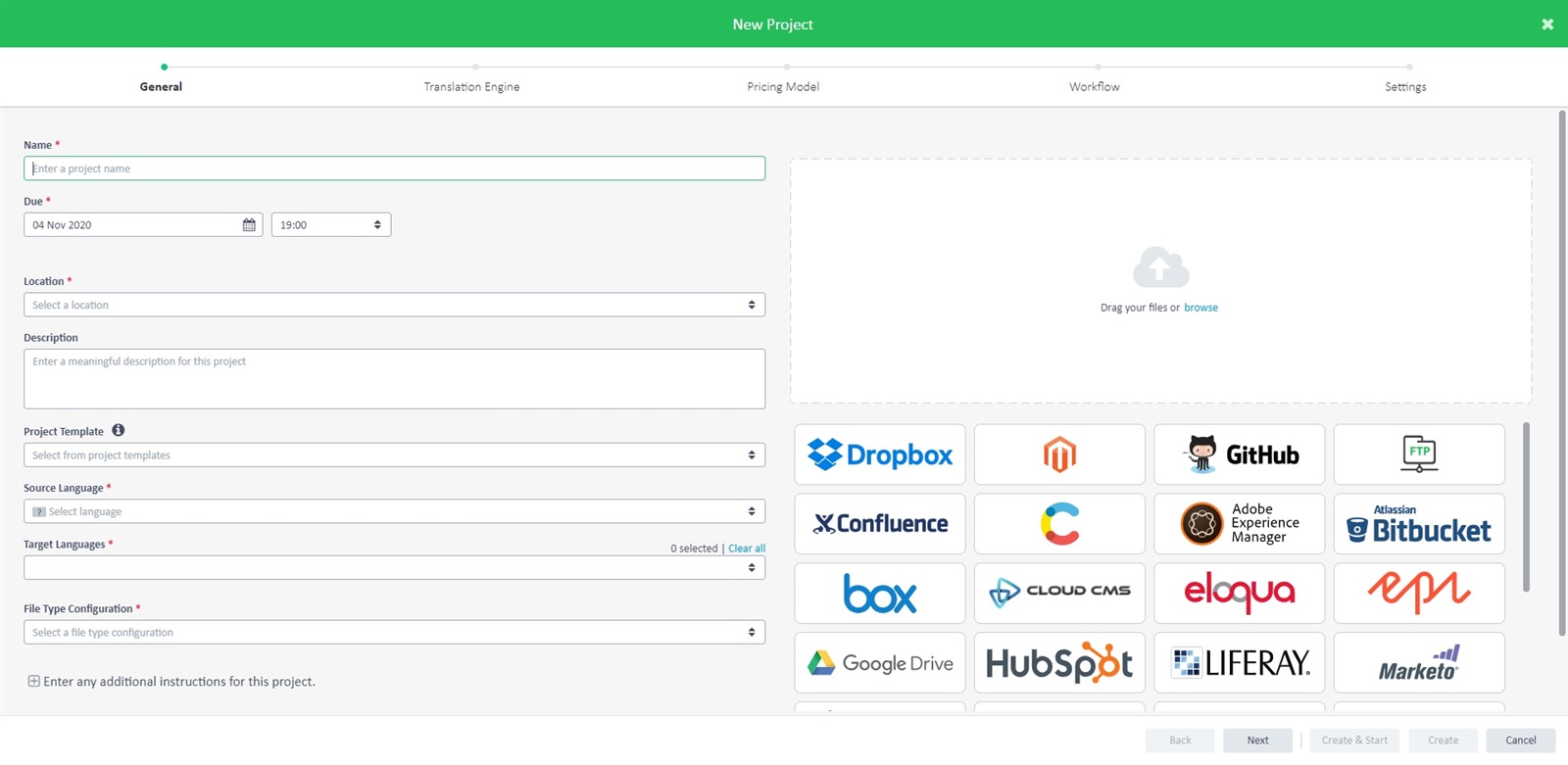
Task: Choose Adobe Experience Manager tile
Action: click(x=1239, y=524)
